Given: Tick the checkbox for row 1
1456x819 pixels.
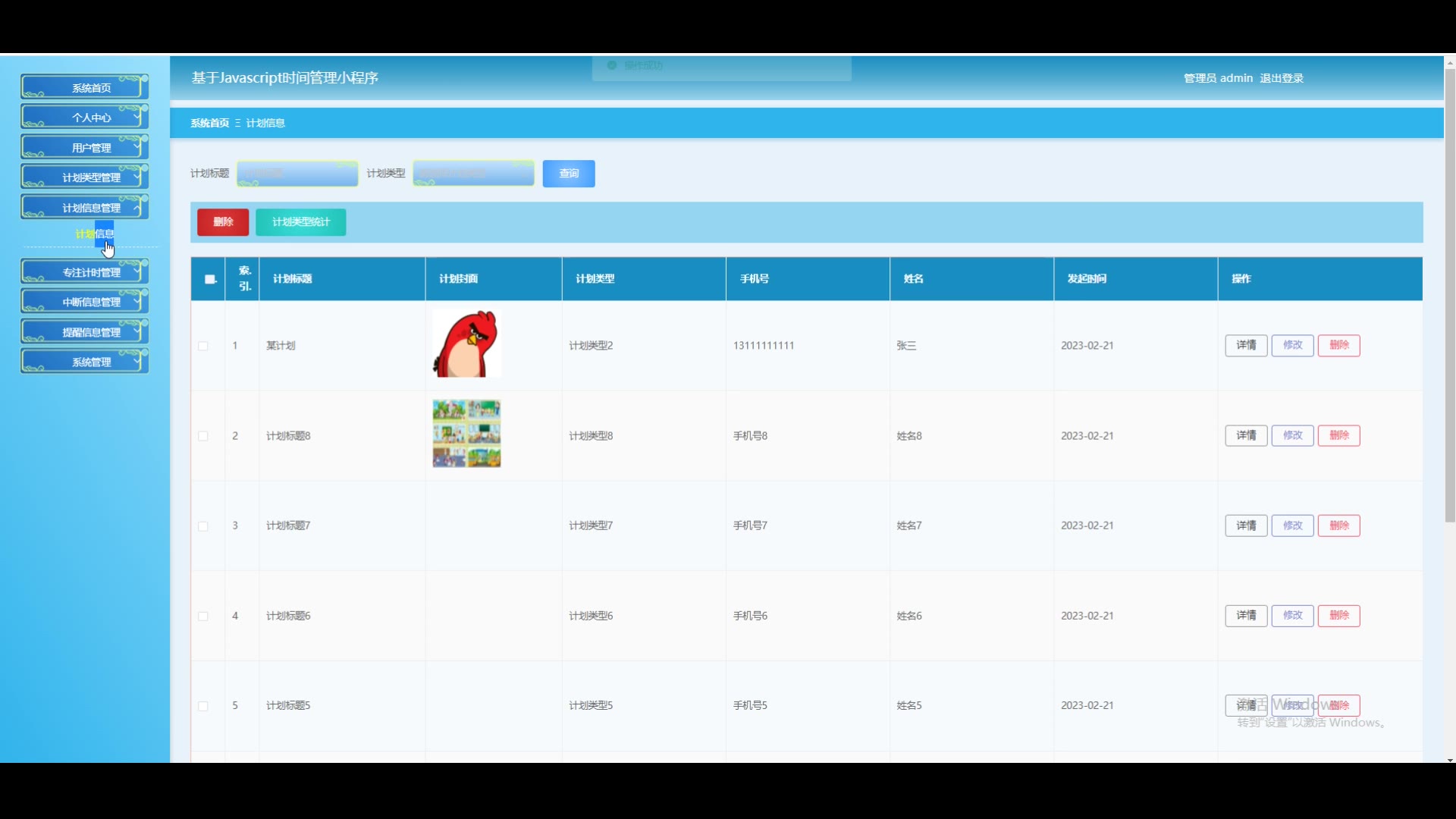Looking at the screenshot, I should click(x=203, y=346).
